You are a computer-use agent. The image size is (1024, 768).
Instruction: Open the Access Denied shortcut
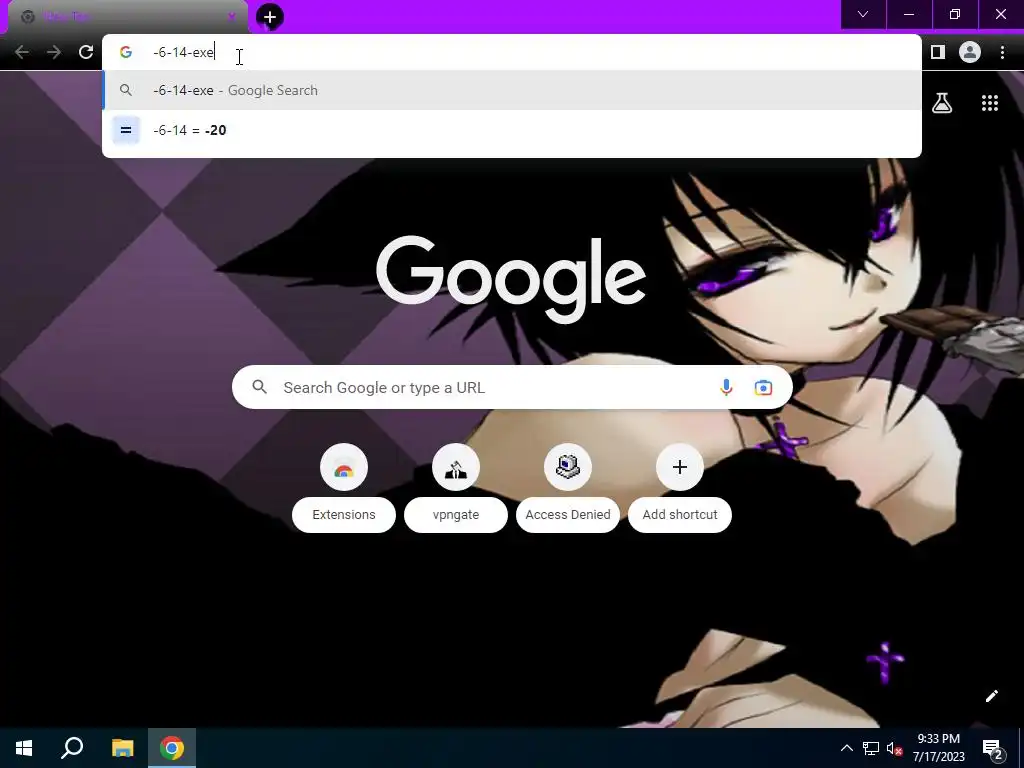click(x=568, y=488)
